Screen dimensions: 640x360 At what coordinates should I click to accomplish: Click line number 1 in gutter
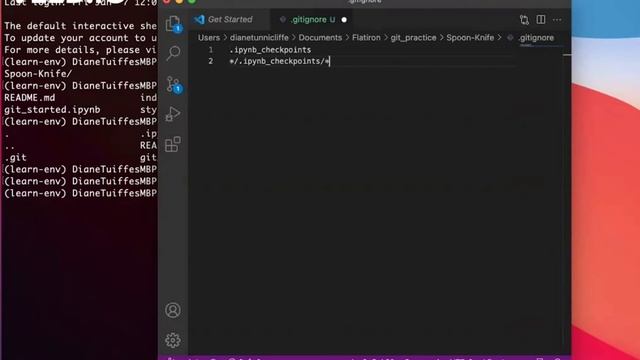pyautogui.click(x=211, y=50)
